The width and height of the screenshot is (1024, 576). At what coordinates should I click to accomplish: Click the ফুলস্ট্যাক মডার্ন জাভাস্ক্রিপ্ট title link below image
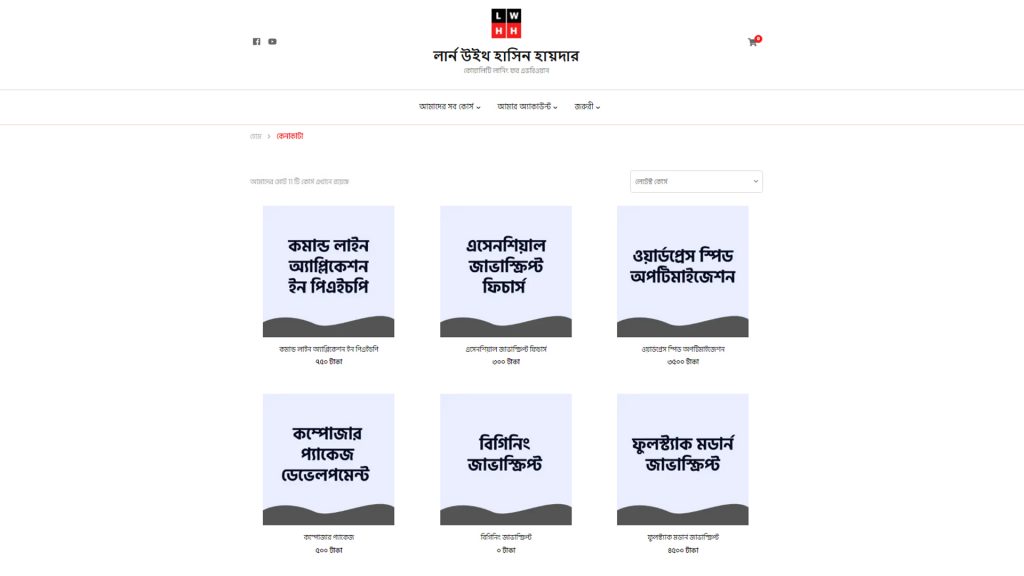[x=683, y=537]
